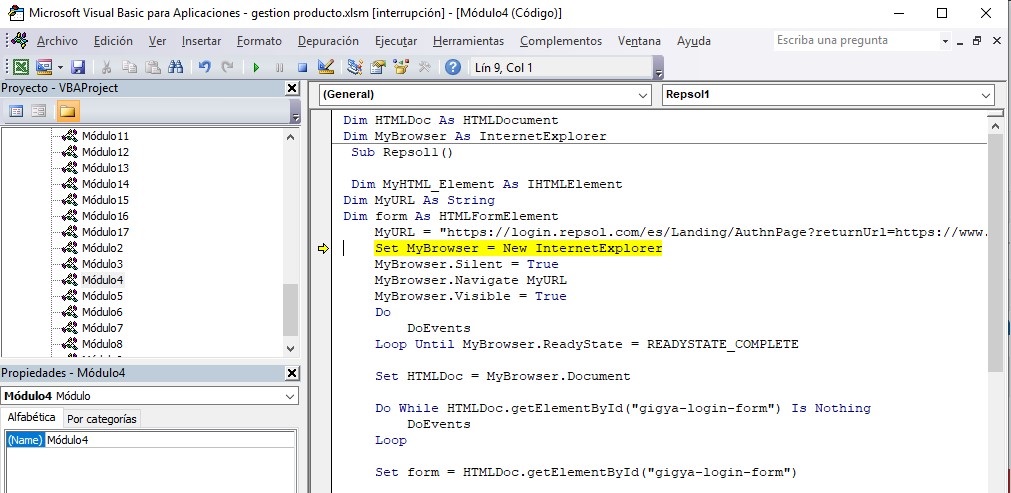
Task: Open the Edición menu
Action: 113,41
